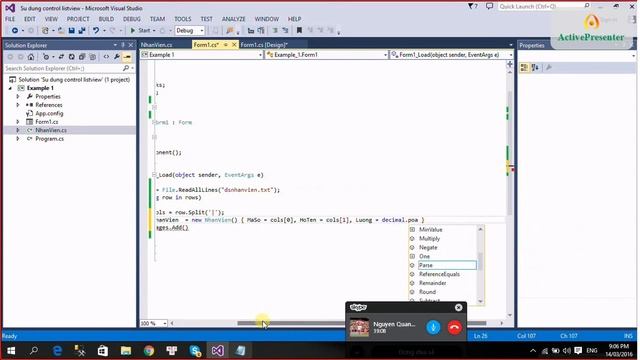Click the Navigate Backward toolbar icon

tap(15, 31)
